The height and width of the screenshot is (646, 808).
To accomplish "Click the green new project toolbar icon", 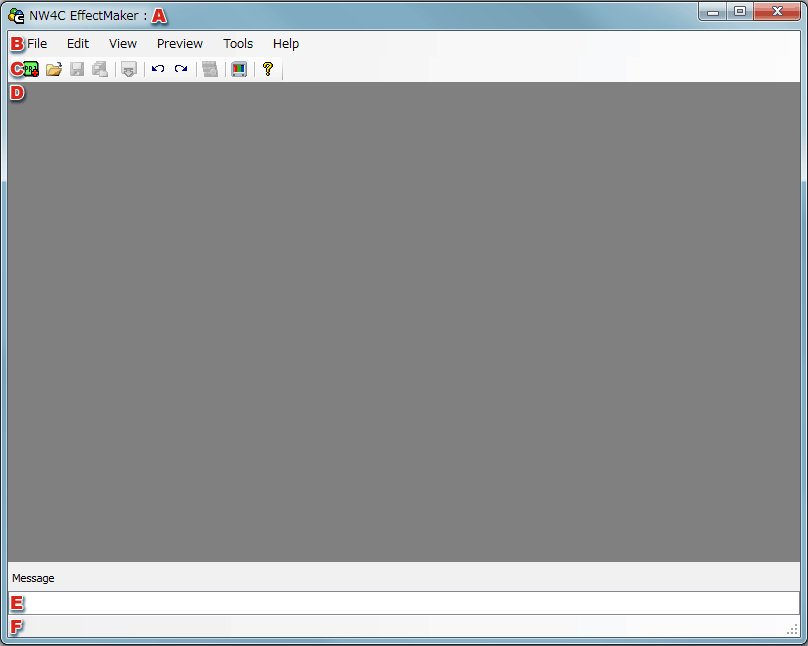I will [31, 69].
